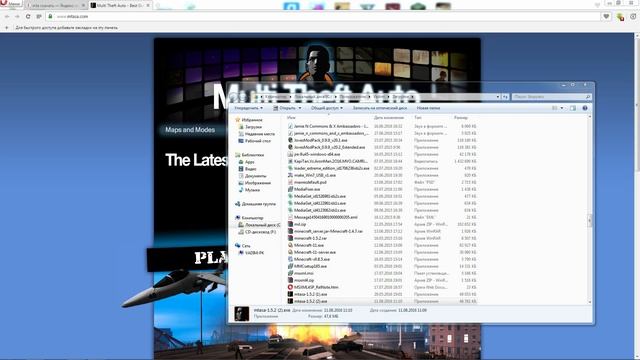Toggle the Explorer preview pane icon
This screenshot has width=640, height=360.
573,108
